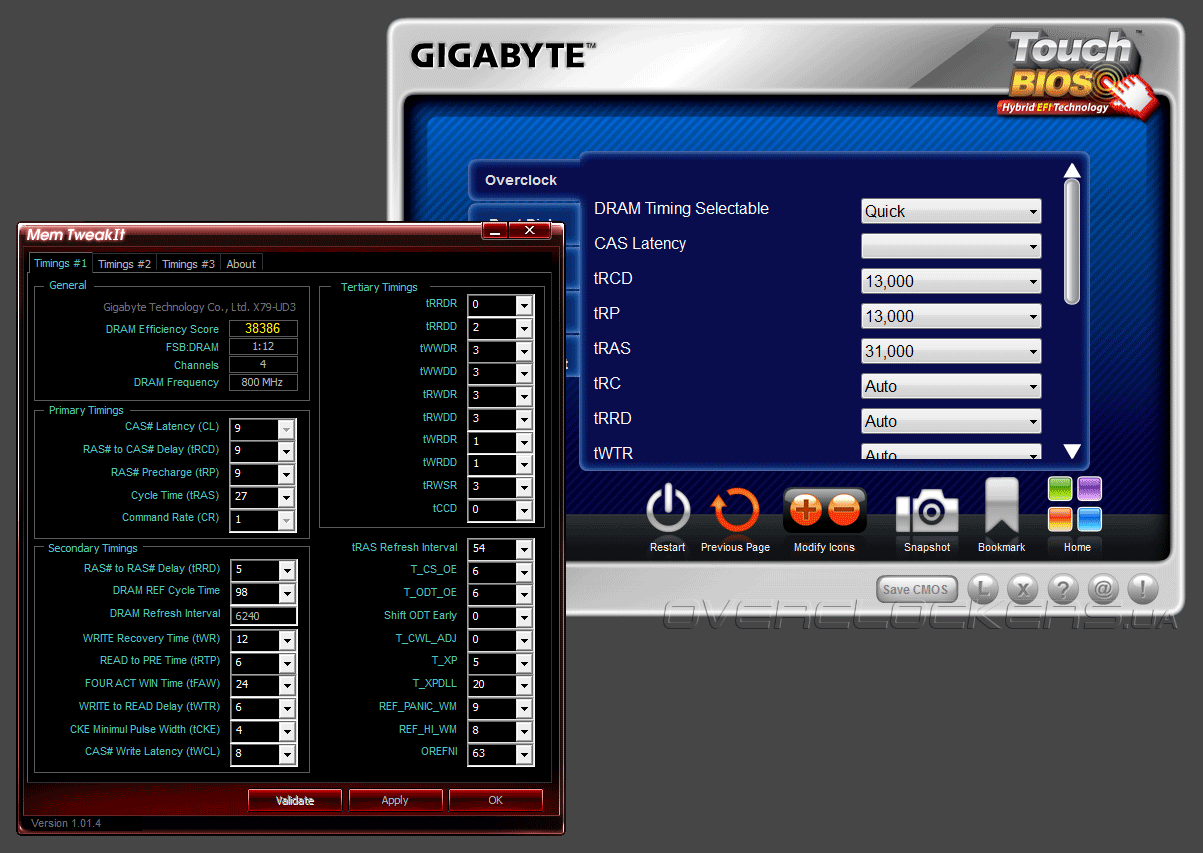This screenshot has width=1203, height=853.
Task: Expand REF_PANIC_WM dropdown
Action: (524, 708)
